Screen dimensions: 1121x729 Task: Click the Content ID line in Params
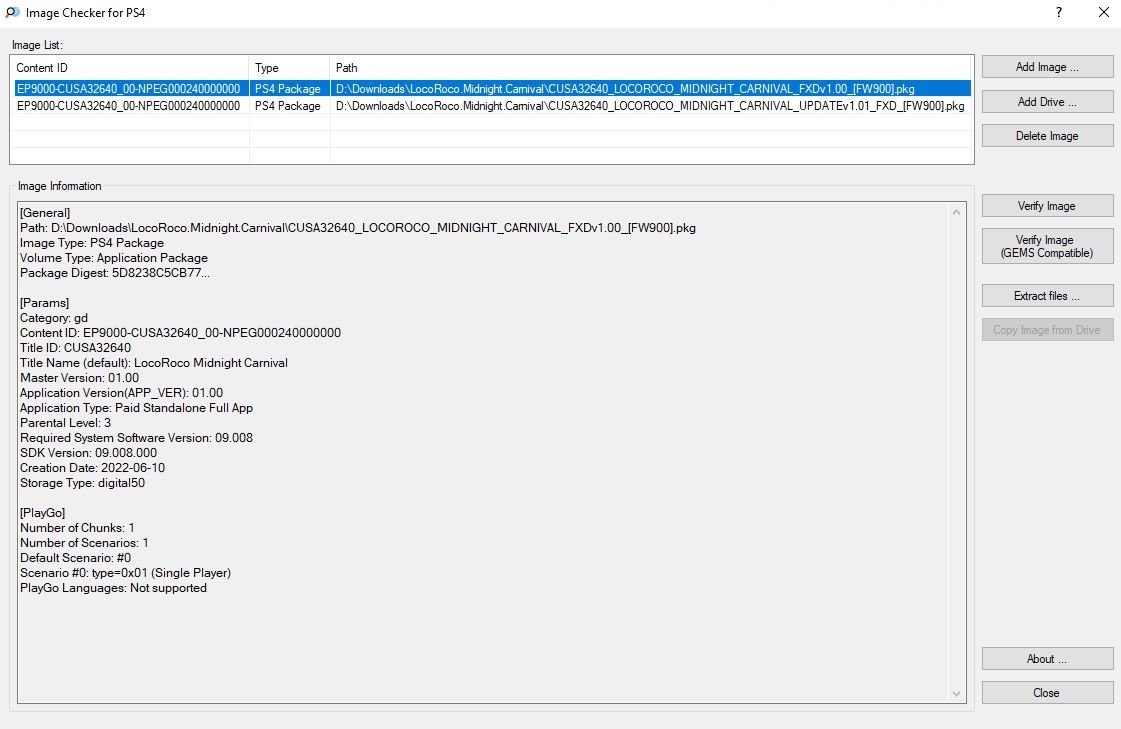[x=180, y=333]
